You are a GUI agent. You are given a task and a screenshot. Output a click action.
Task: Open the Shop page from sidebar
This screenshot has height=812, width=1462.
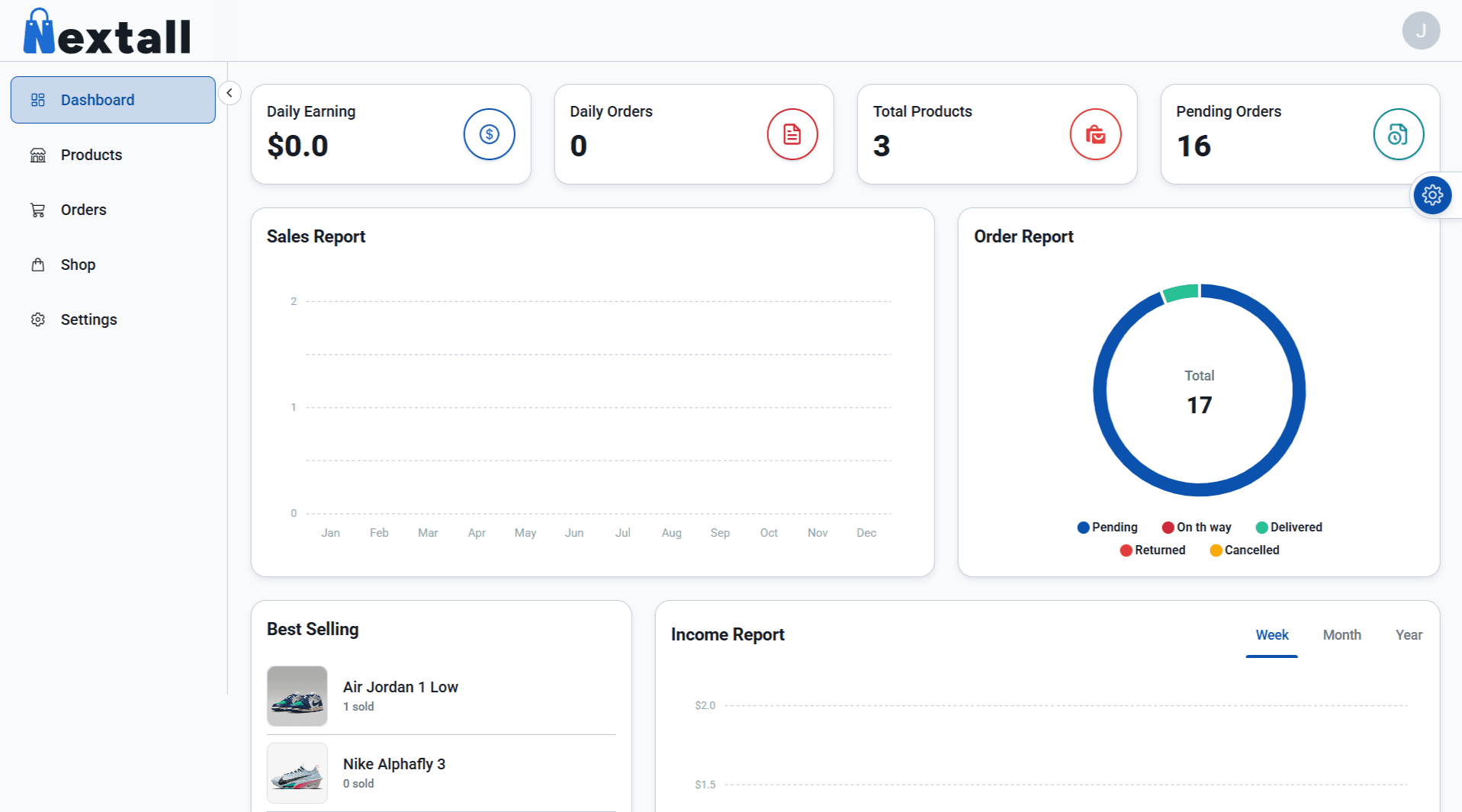[x=78, y=265]
